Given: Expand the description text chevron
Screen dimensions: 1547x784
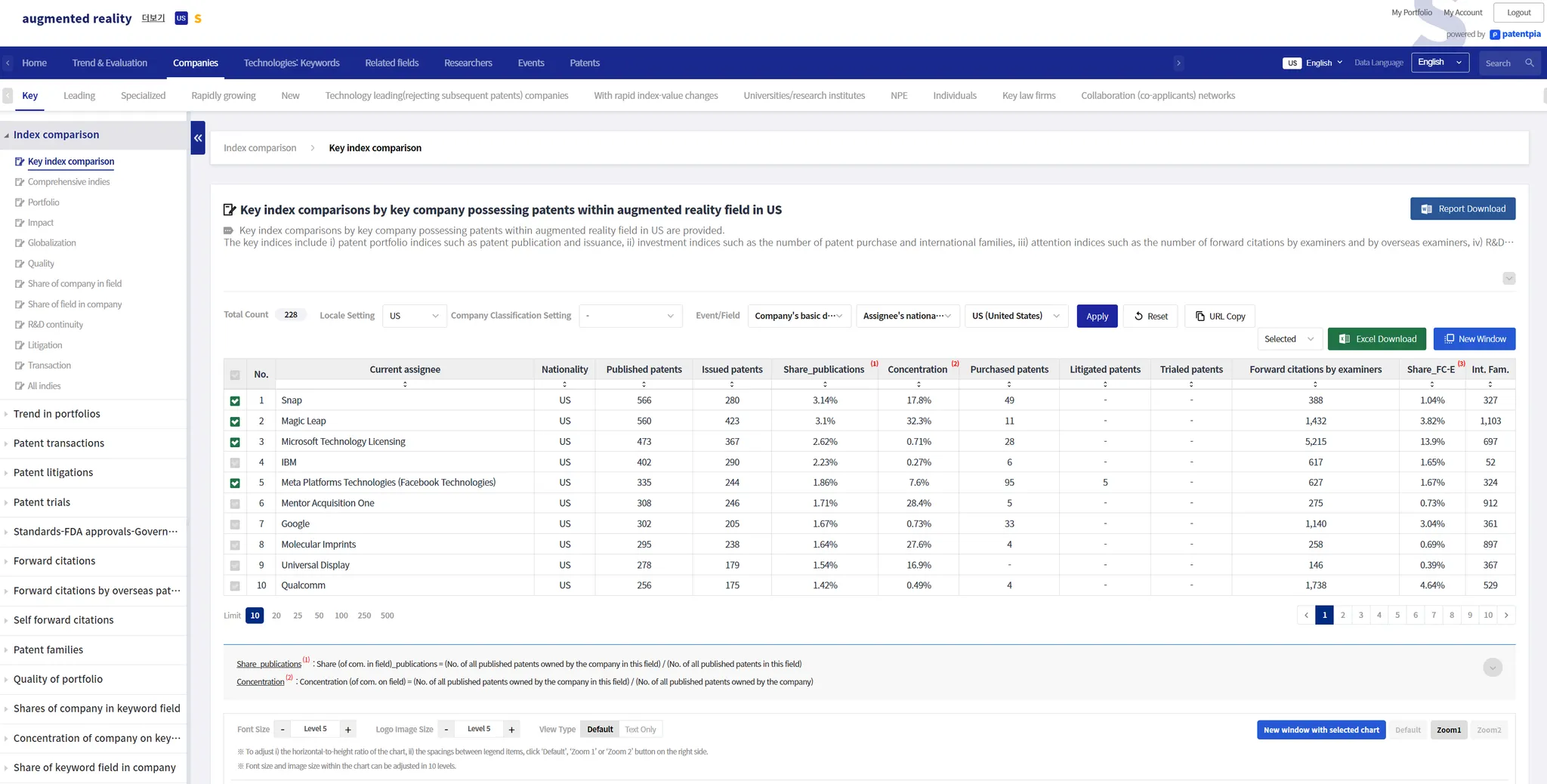Looking at the screenshot, I should click(1508, 279).
